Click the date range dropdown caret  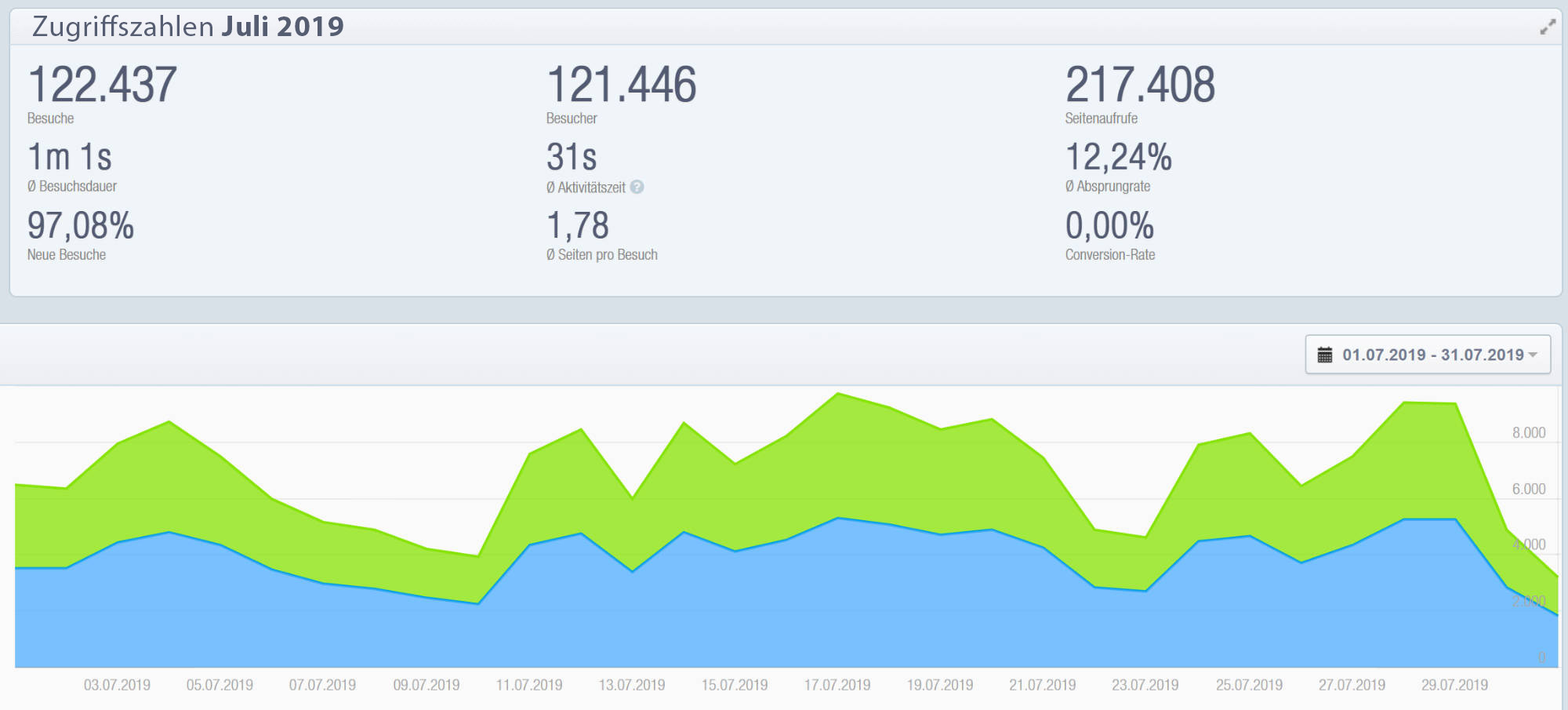tap(1533, 355)
